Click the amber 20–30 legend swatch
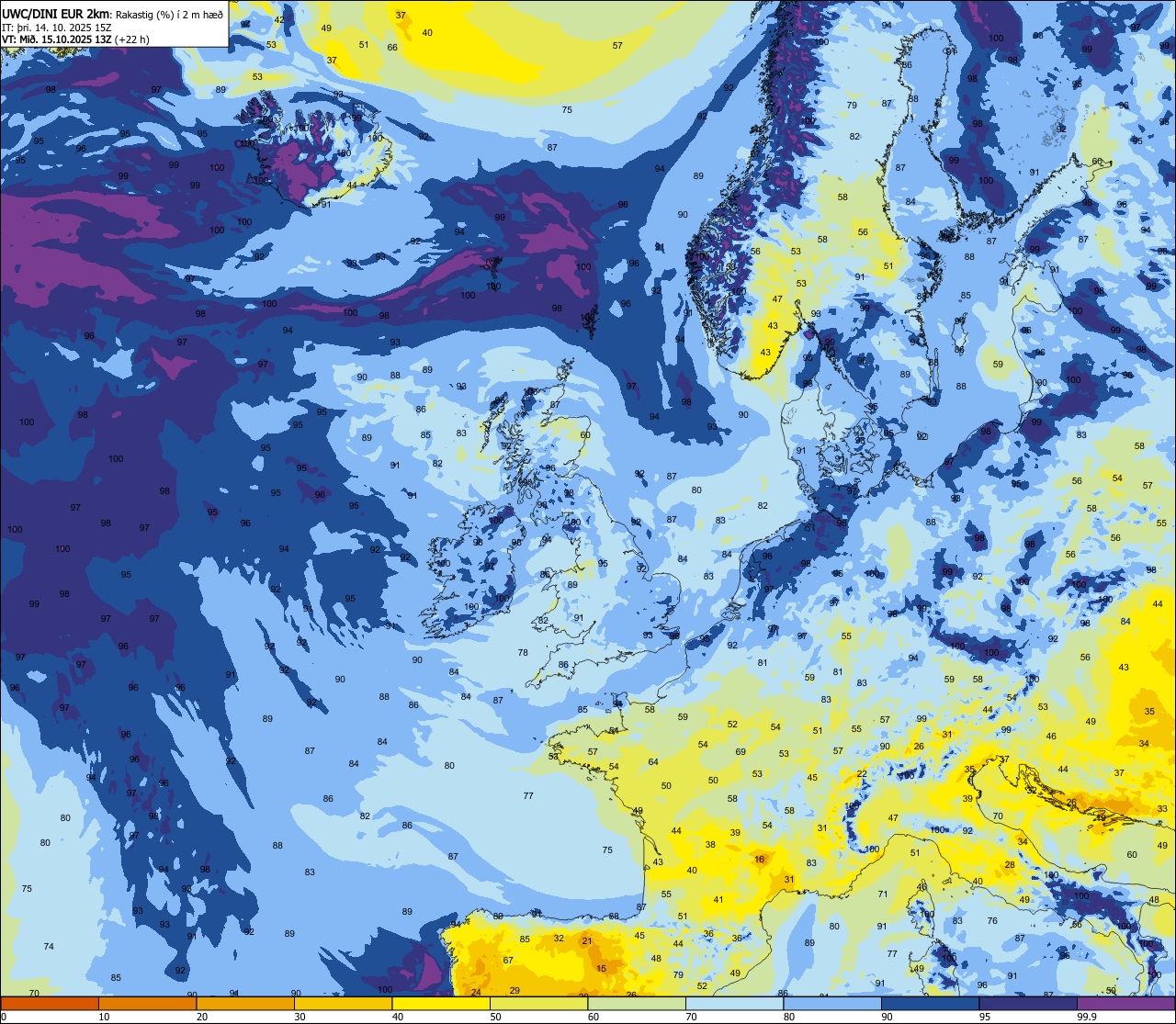 pos(245,1003)
